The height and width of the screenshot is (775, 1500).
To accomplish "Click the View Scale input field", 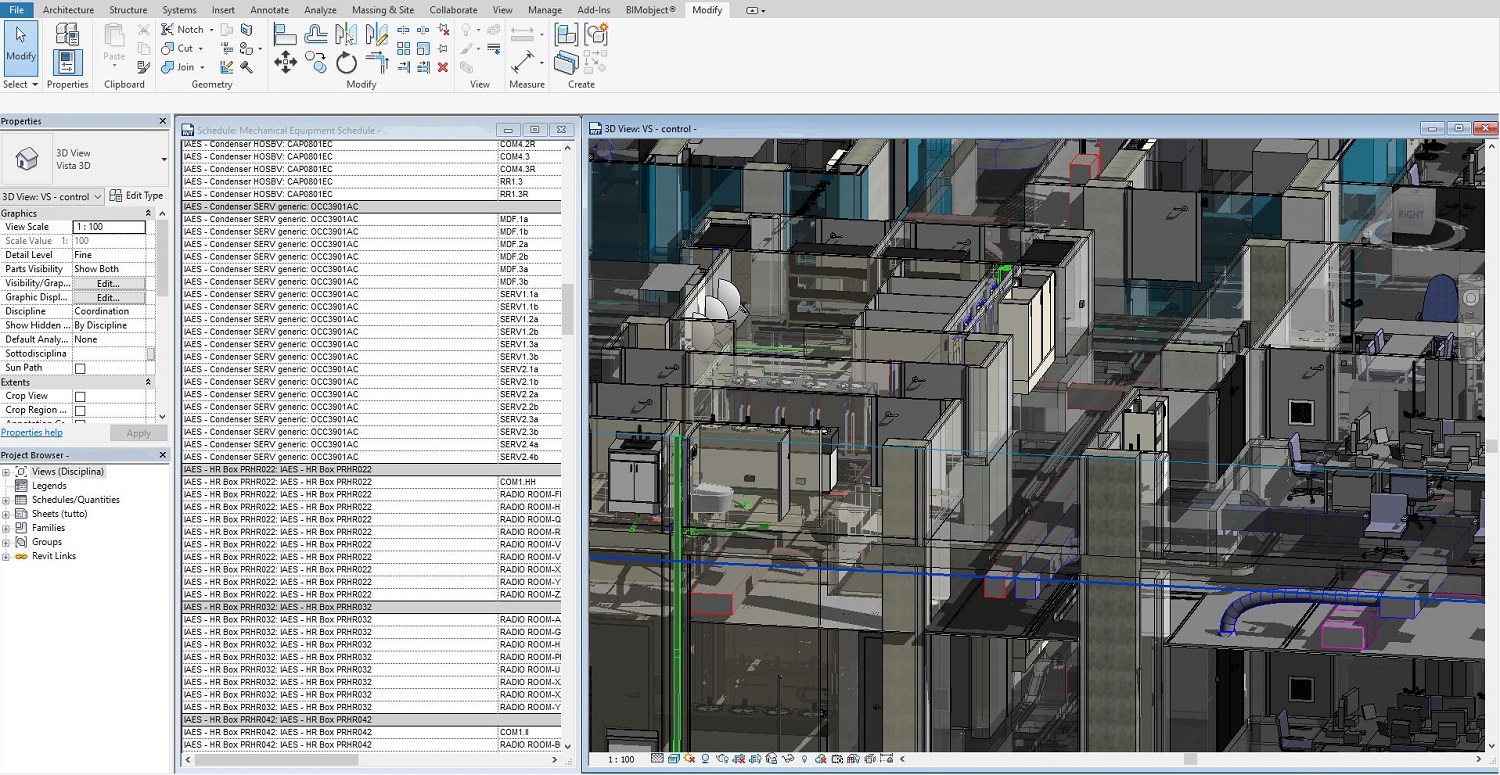I will point(109,227).
